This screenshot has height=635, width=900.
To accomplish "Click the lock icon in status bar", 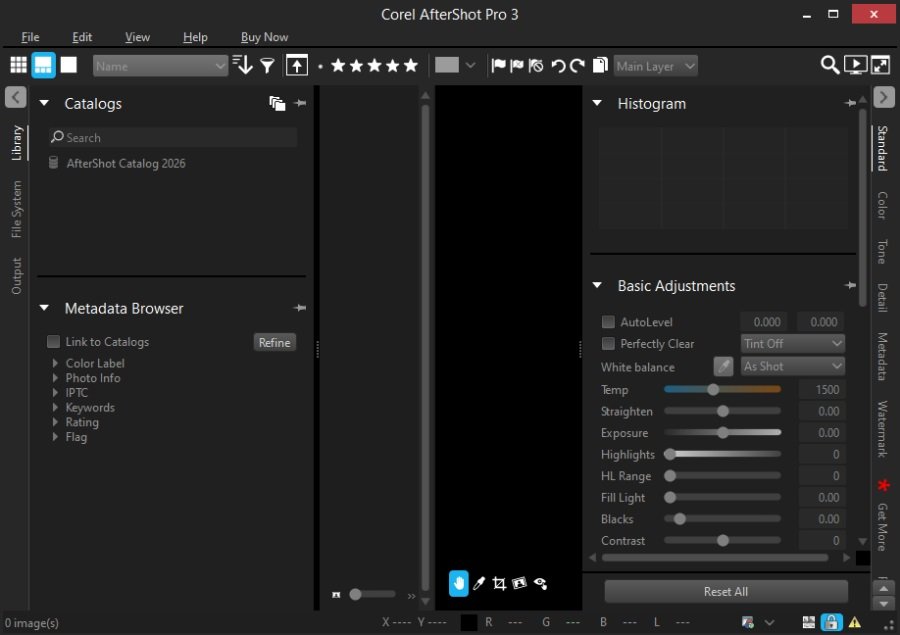I will (831, 622).
